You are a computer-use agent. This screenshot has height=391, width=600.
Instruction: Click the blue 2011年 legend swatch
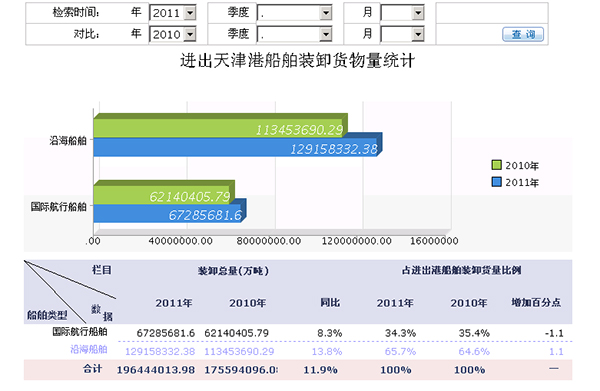click(496, 182)
